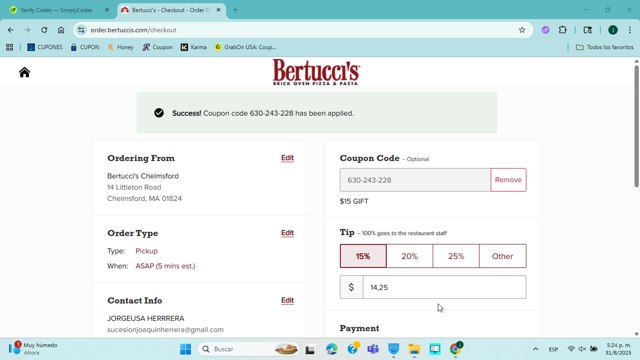Click the ASAP (5 mins est.) link
This screenshot has height=360, width=640.
tap(165, 266)
